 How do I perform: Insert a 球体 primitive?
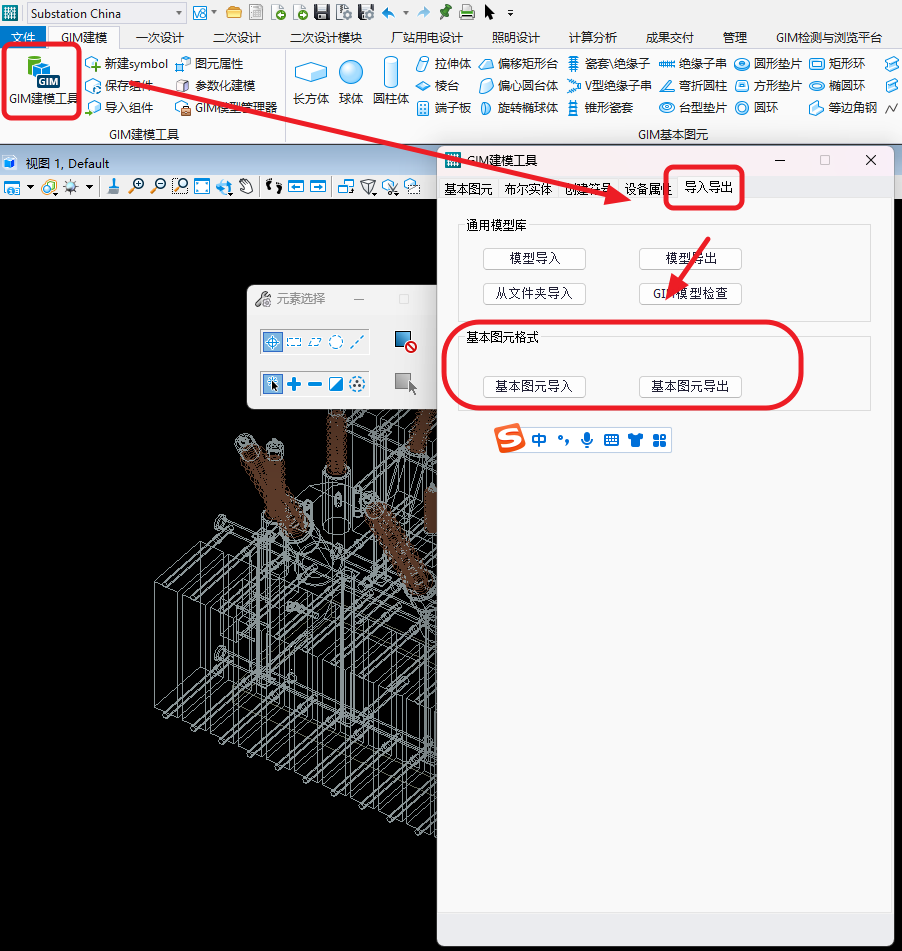[x=351, y=82]
